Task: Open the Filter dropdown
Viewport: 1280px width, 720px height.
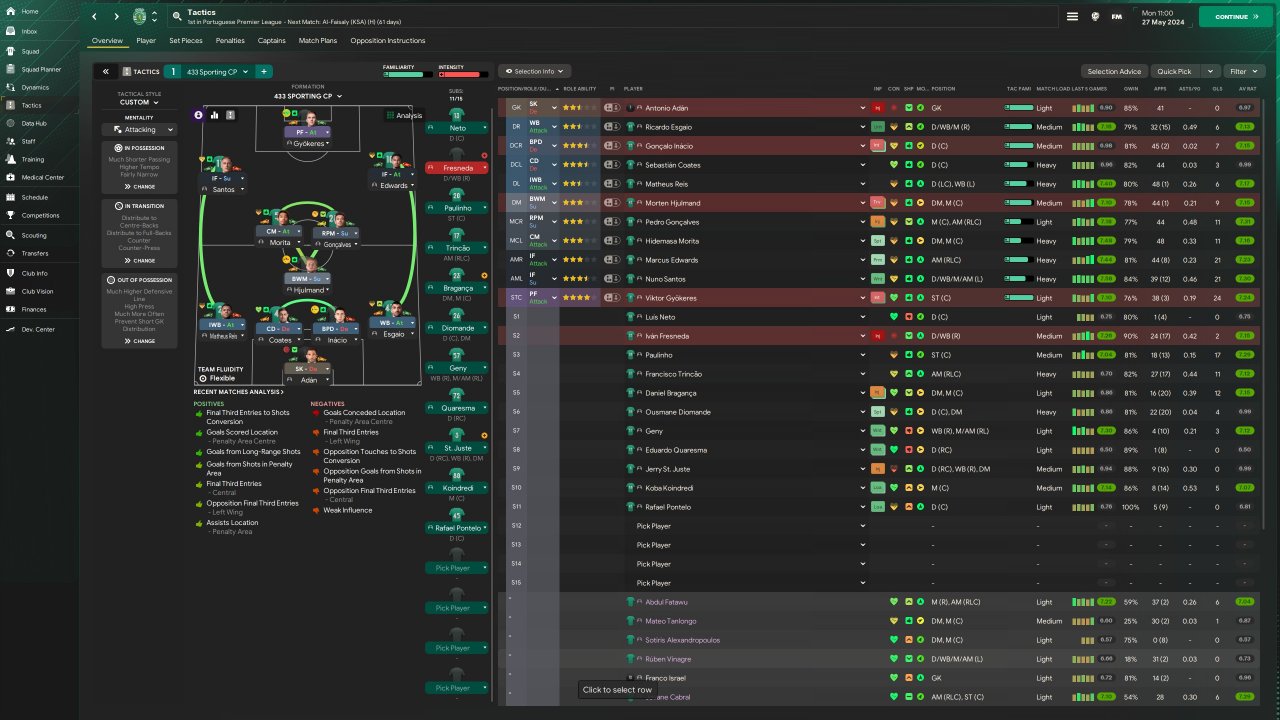Action: pos(1244,72)
